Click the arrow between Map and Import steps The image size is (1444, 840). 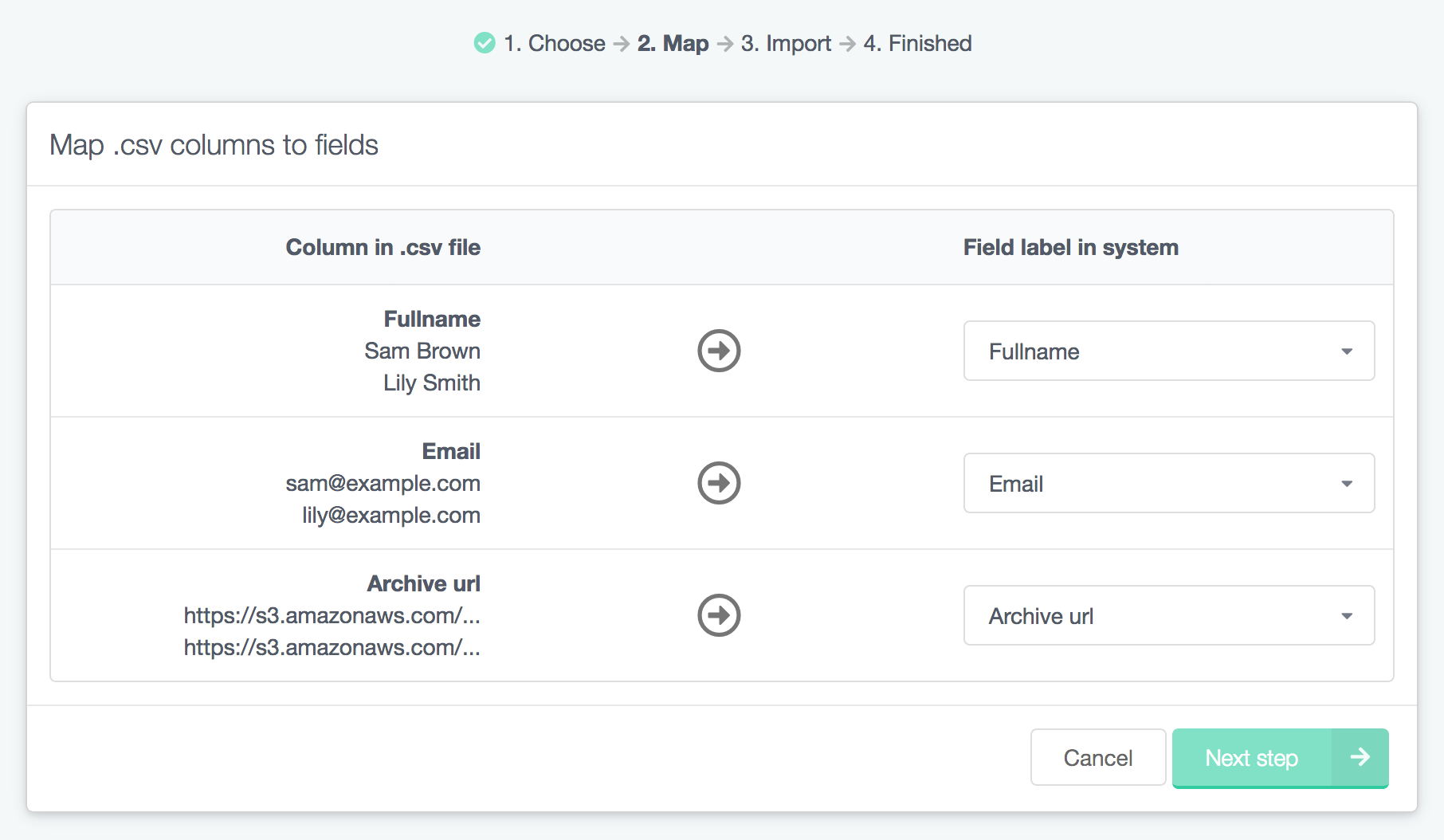(x=724, y=44)
